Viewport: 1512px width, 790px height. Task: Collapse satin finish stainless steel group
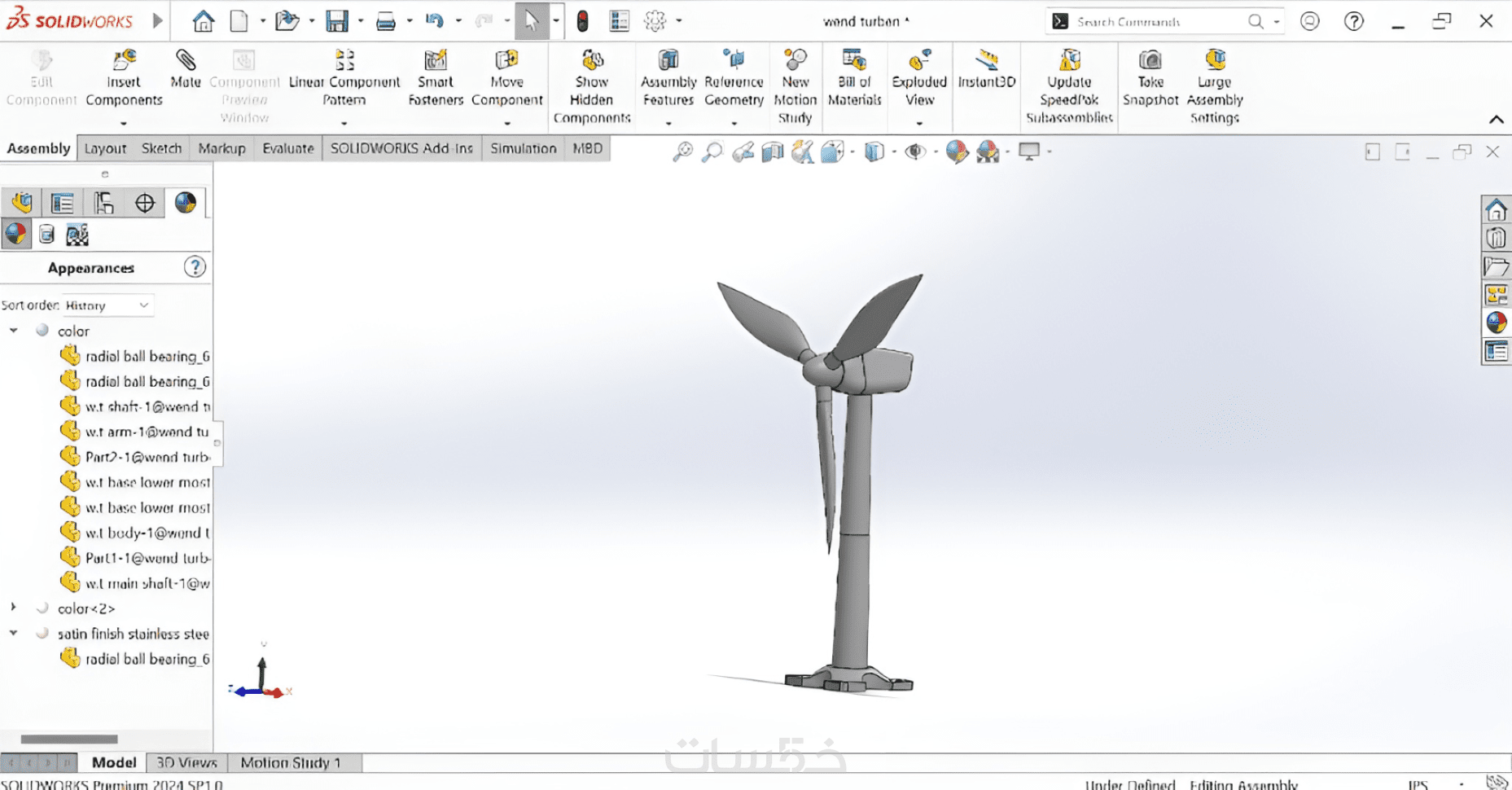14,633
